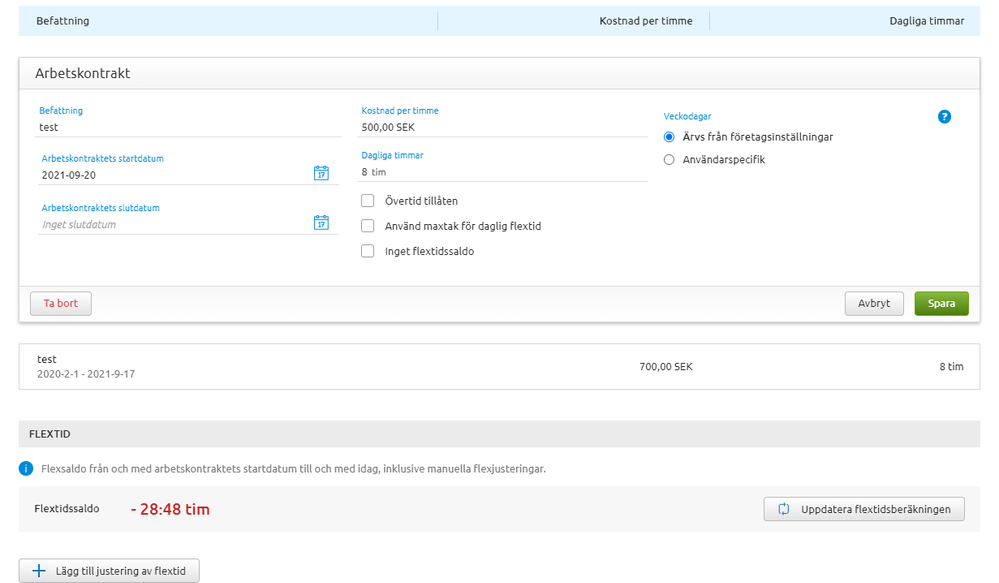This screenshot has width=999, height=583.
Task: Choose the Användarspecifik radio option
Action: coord(670,160)
